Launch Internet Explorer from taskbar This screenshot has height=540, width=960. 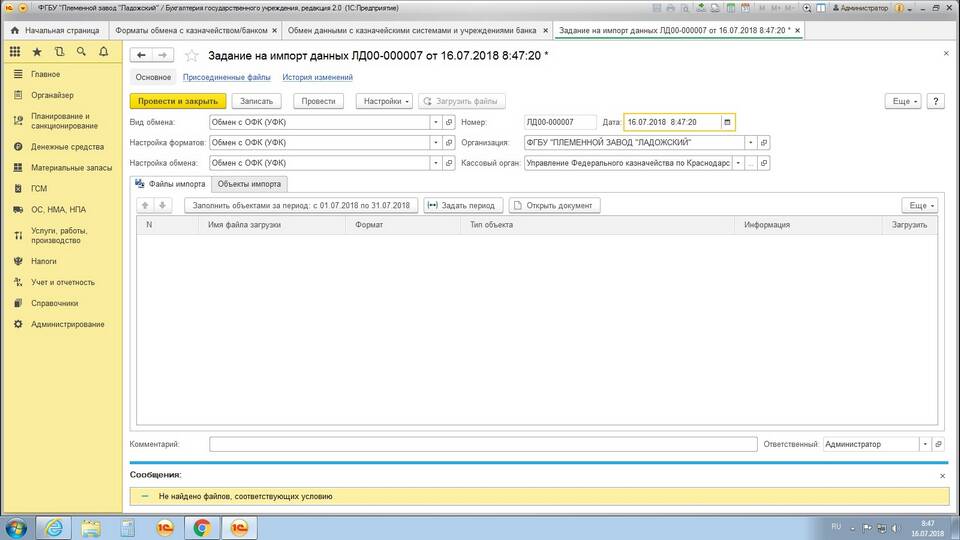tap(54, 528)
